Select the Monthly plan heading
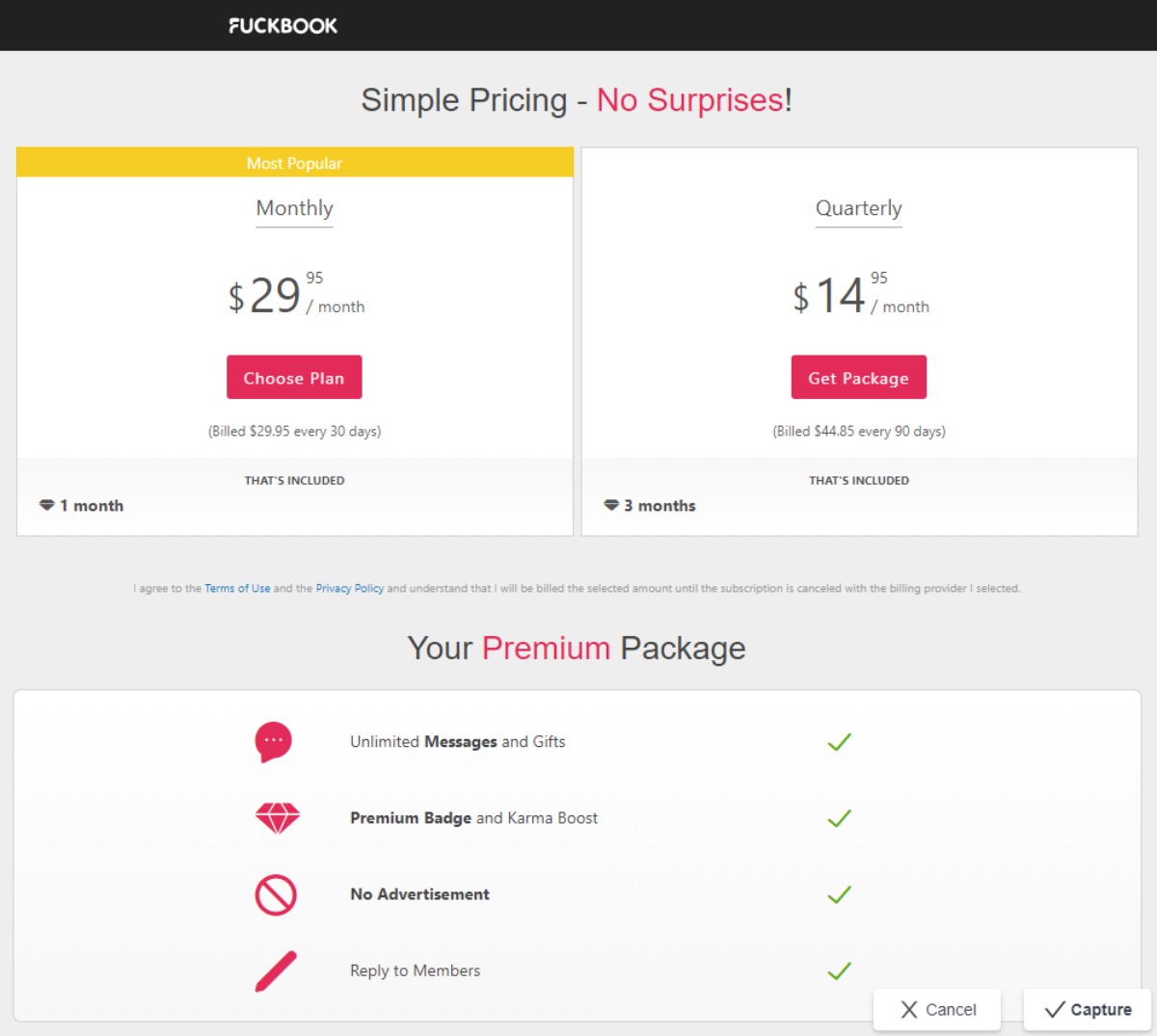The width and height of the screenshot is (1157, 1036). click(294, 208)
